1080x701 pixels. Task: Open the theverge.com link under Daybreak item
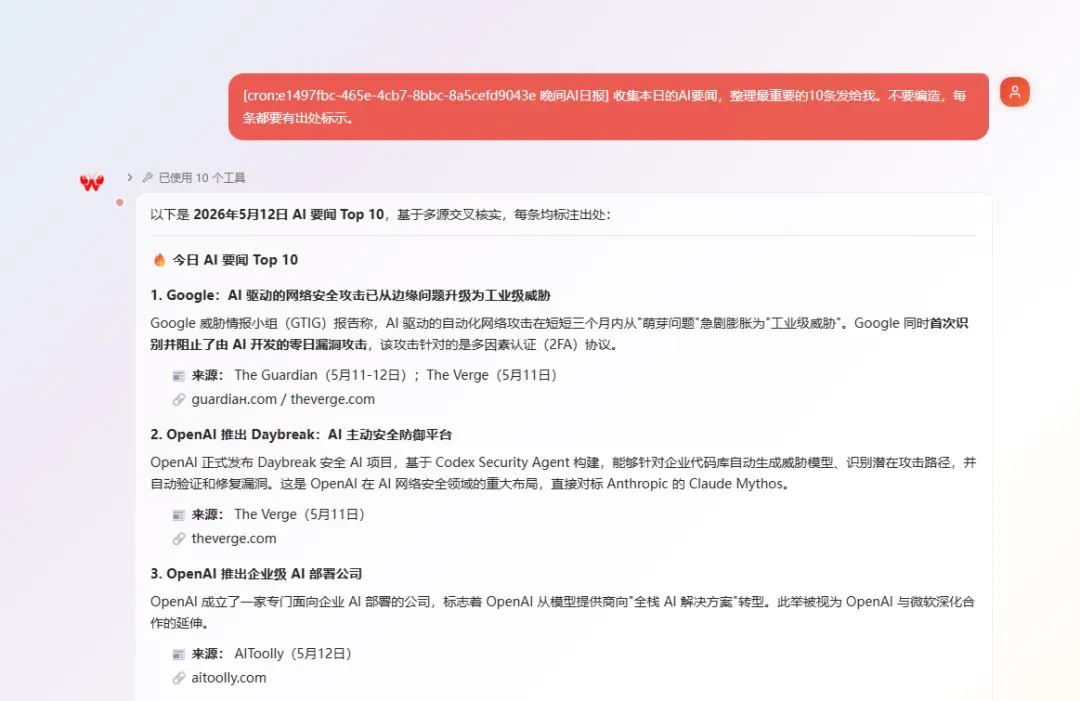233,538
